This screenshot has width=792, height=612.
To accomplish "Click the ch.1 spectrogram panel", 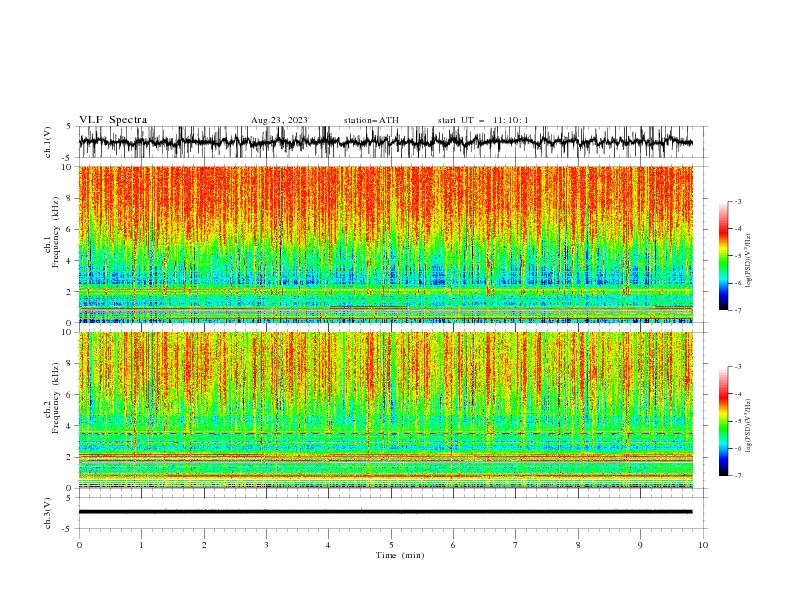I will pos(385,244).
